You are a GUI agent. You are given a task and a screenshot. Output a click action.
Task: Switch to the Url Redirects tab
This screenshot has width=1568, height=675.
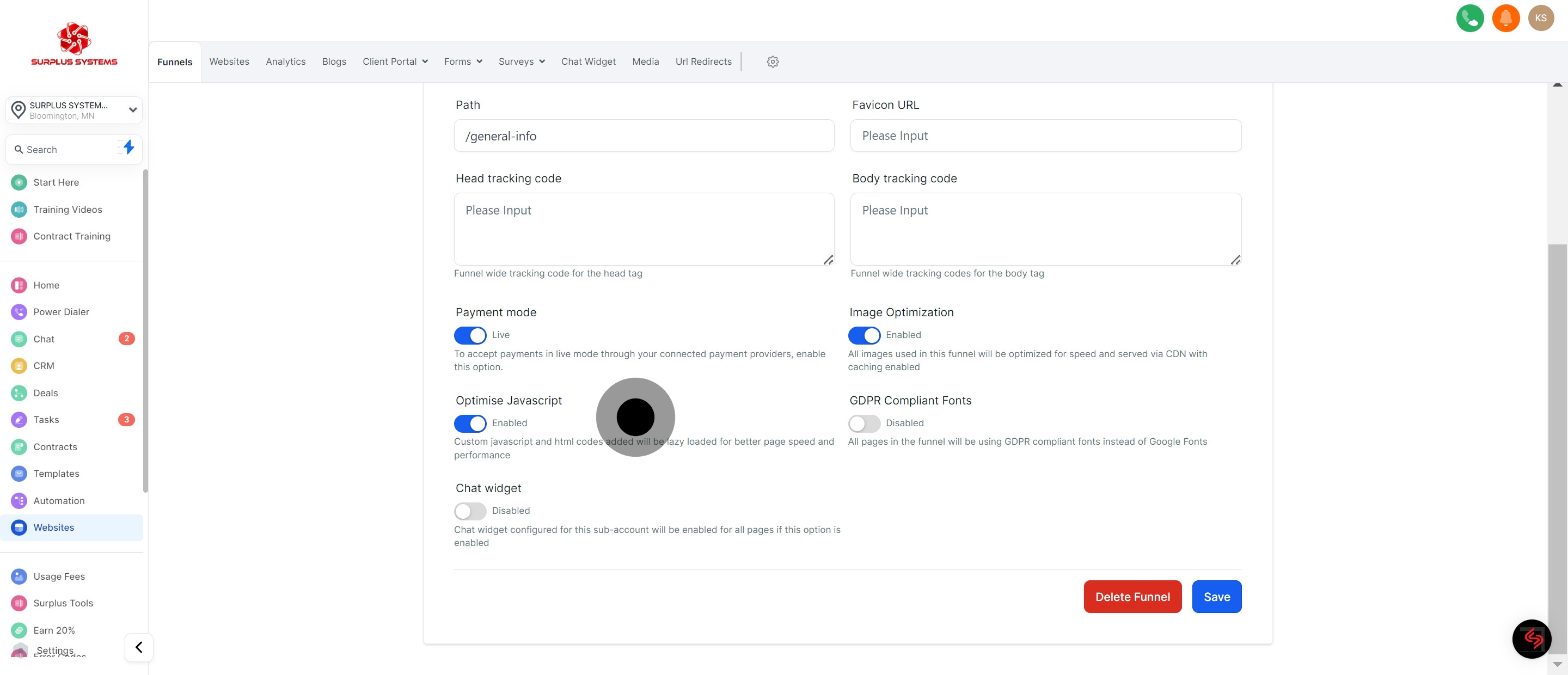[x=703, y=62]
